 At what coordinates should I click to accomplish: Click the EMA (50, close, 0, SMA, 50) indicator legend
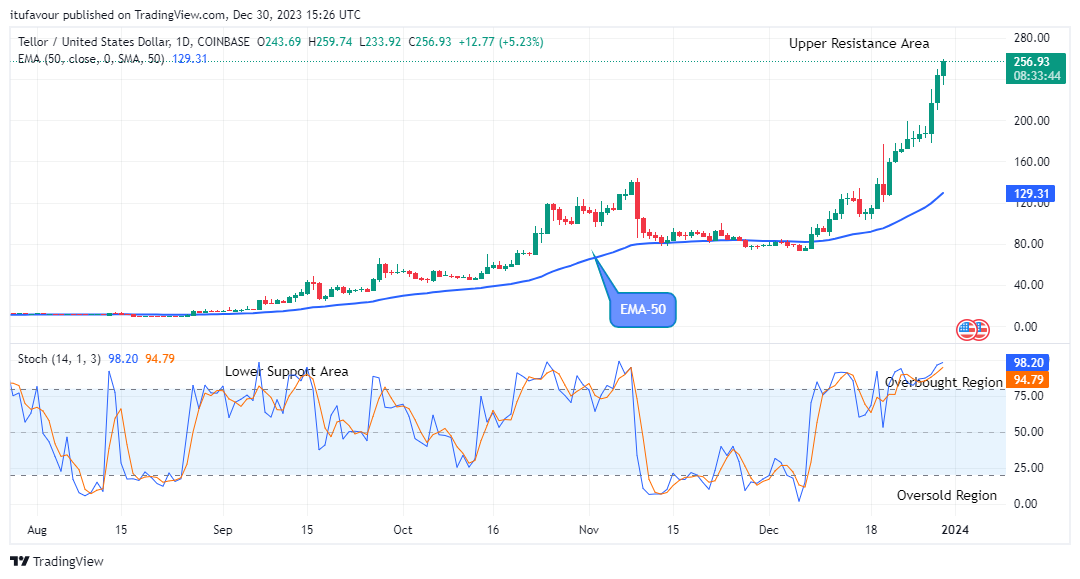point(91,59)
